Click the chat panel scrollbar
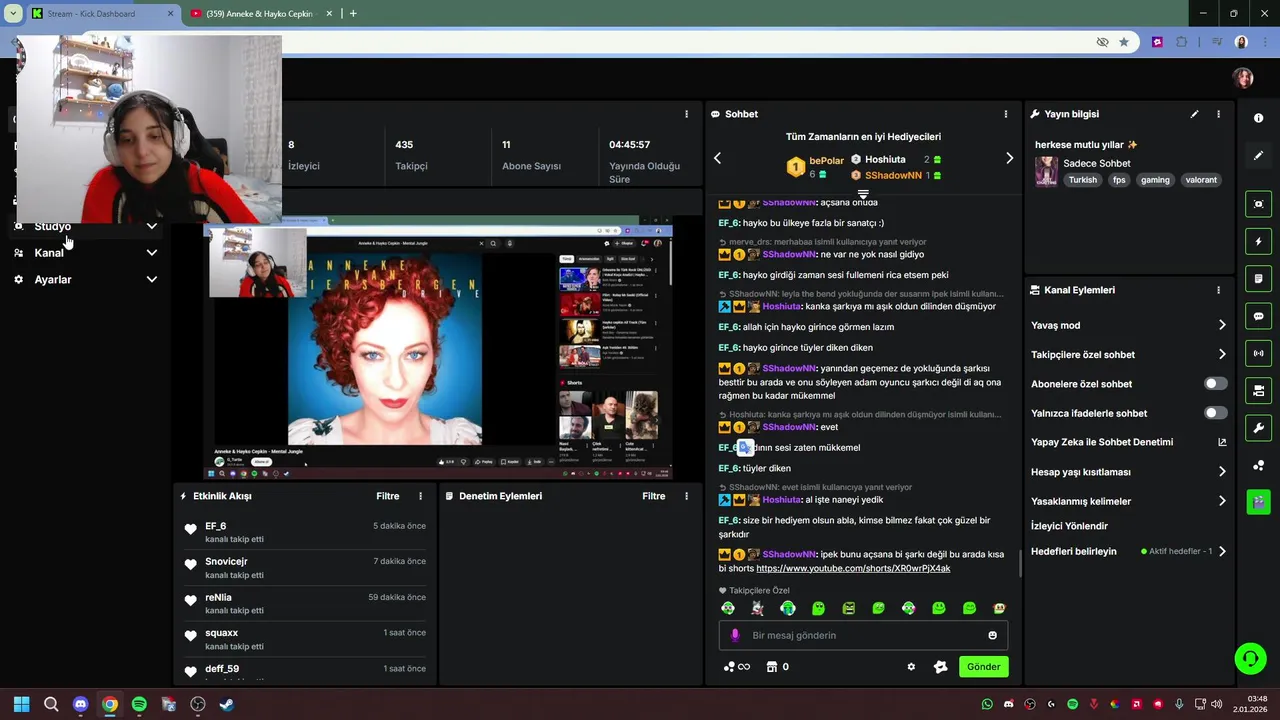The height and width of the screenshot is (720, 1280). (1019, 563)
